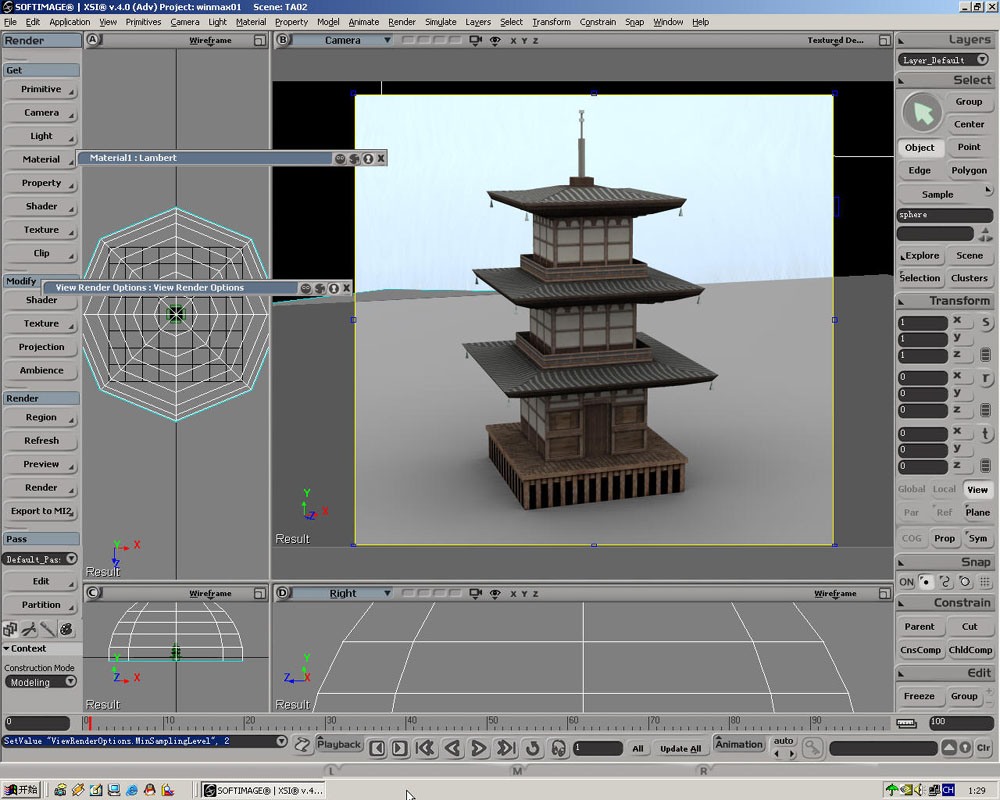This screenshot has width=1000, height=800.
Task: Open the Animate menu
Action: click(364, 22)
